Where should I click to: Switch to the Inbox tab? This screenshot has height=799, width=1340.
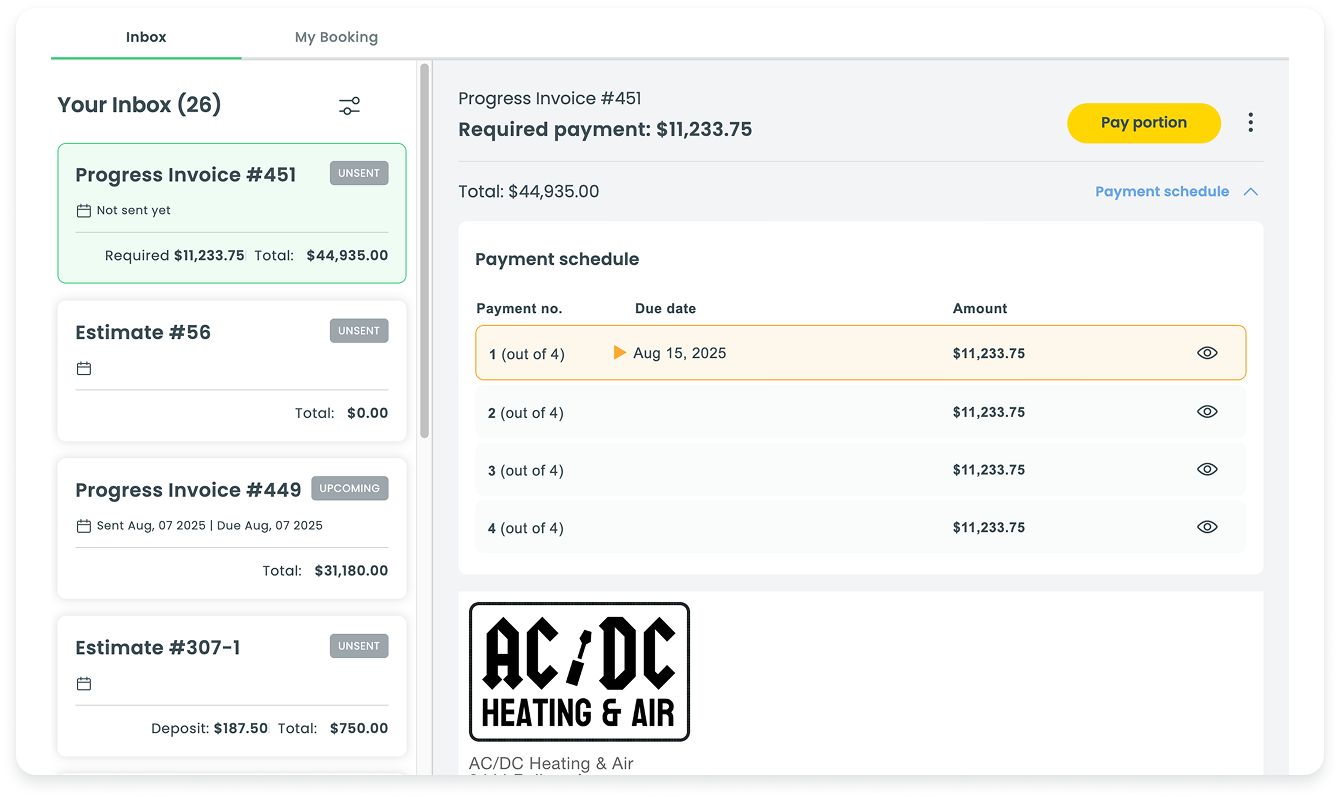pyautogui.click(x=146, y=37)
